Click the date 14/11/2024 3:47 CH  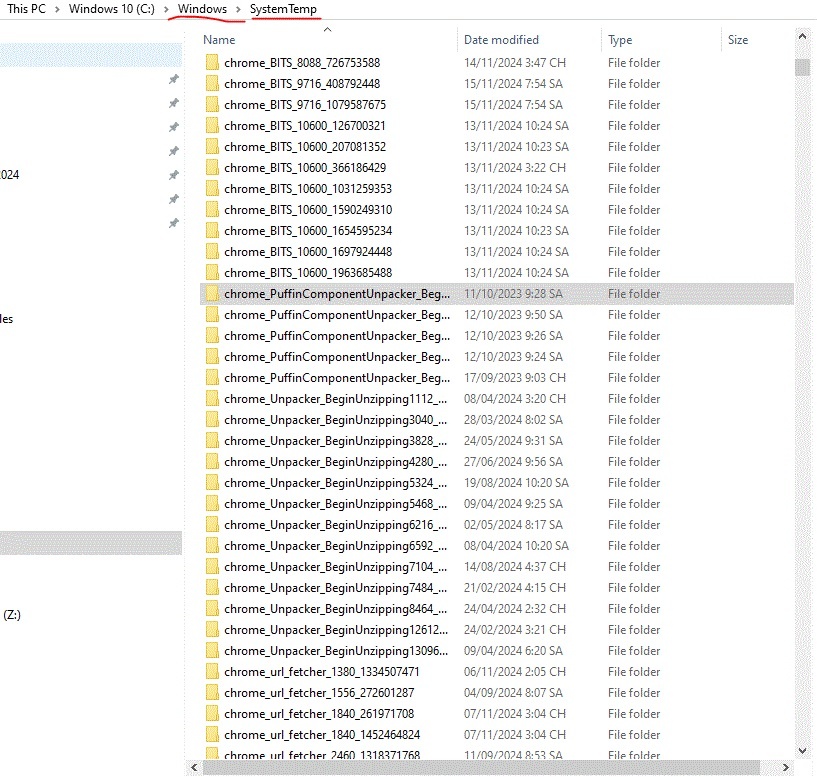pyautogui.click(x=515, y=63)
